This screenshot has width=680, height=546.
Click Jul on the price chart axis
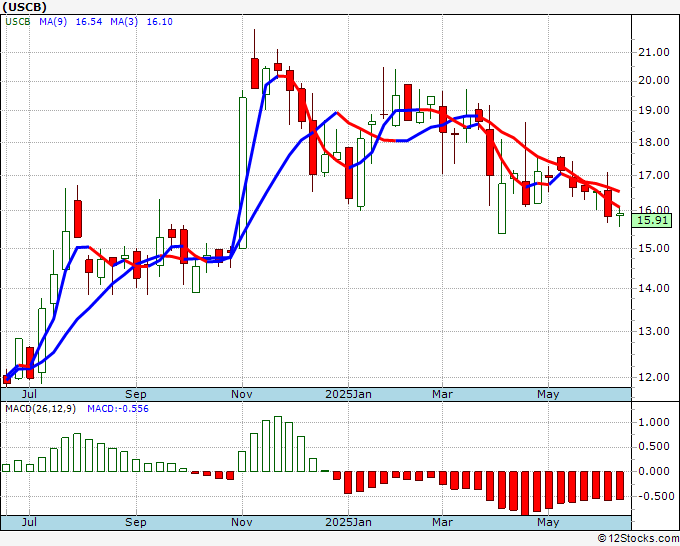point(29,394)
